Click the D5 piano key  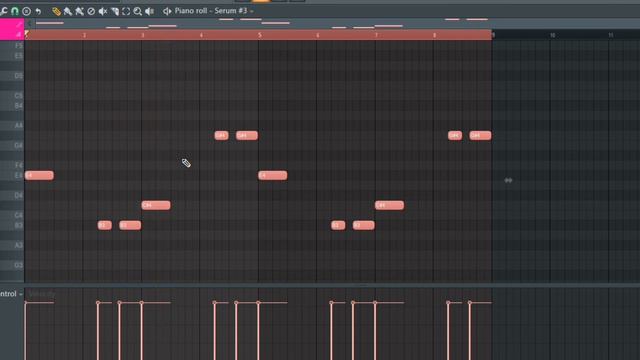click(x=12, y=76)
